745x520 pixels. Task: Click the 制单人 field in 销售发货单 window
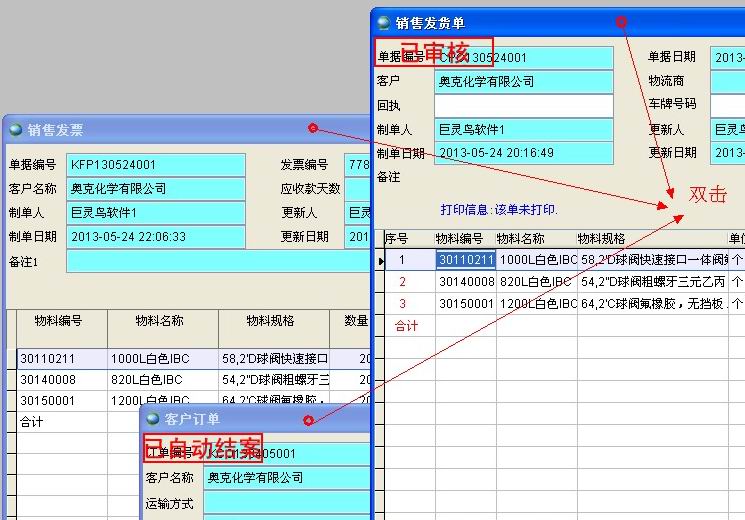(x=523, y=129)
